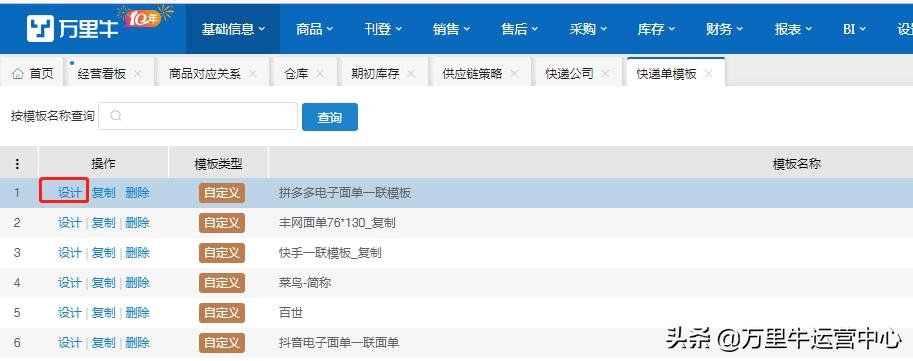Close the 供应链策略 tab

coord(514,73)
